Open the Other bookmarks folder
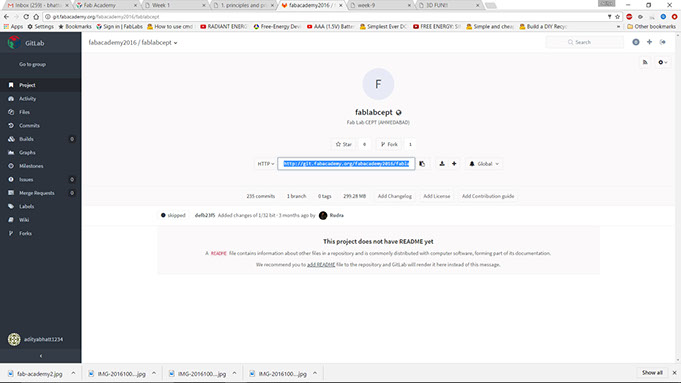681x383 pixels. coord(651,26)
